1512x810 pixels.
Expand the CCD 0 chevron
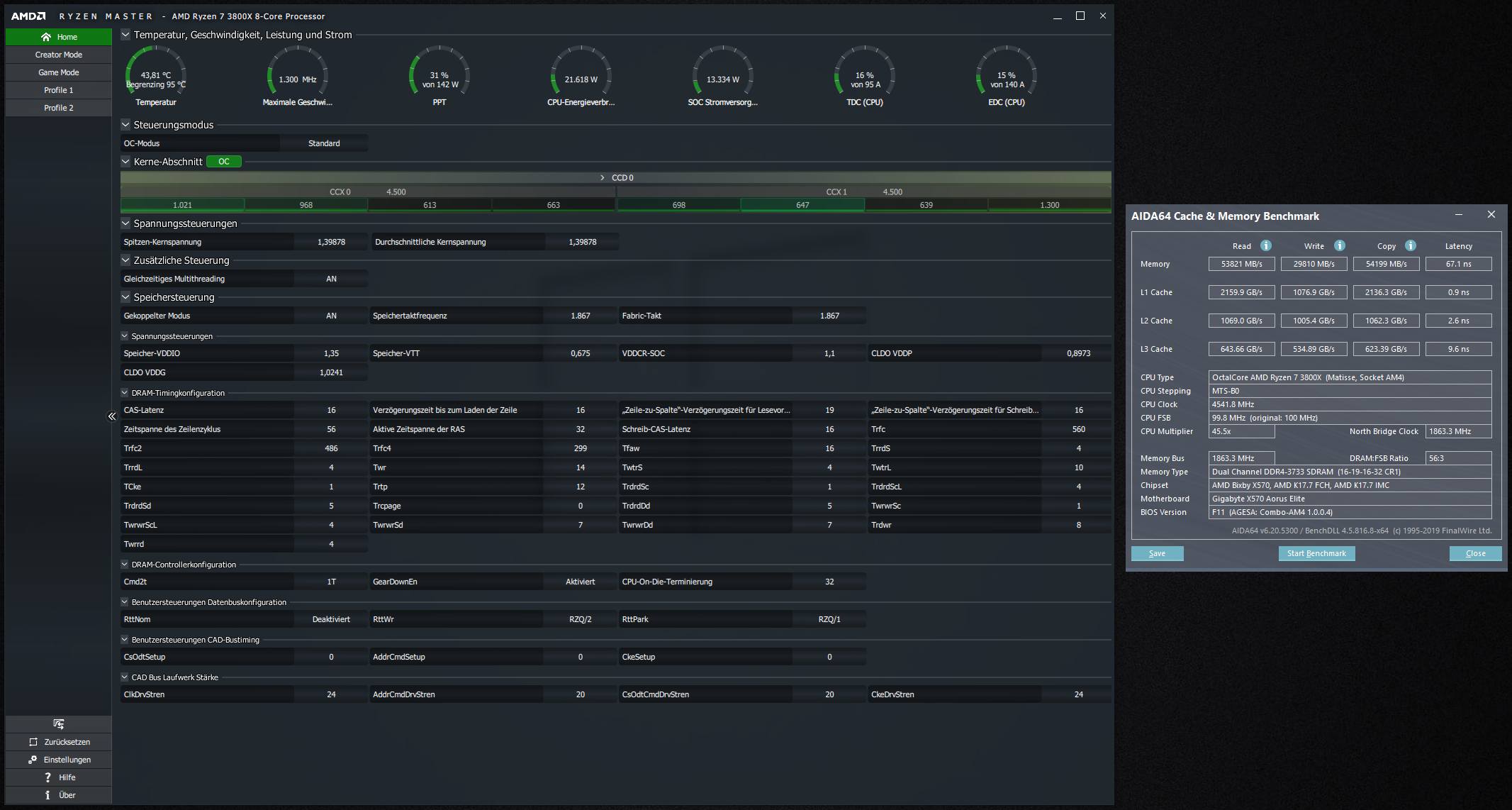coord(603,178)
